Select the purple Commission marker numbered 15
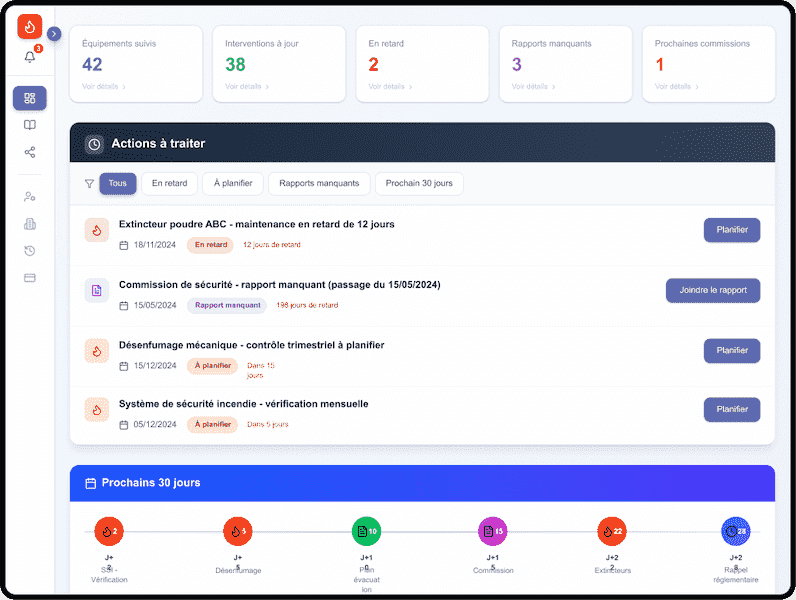796x600 pixels. [492, 531]
